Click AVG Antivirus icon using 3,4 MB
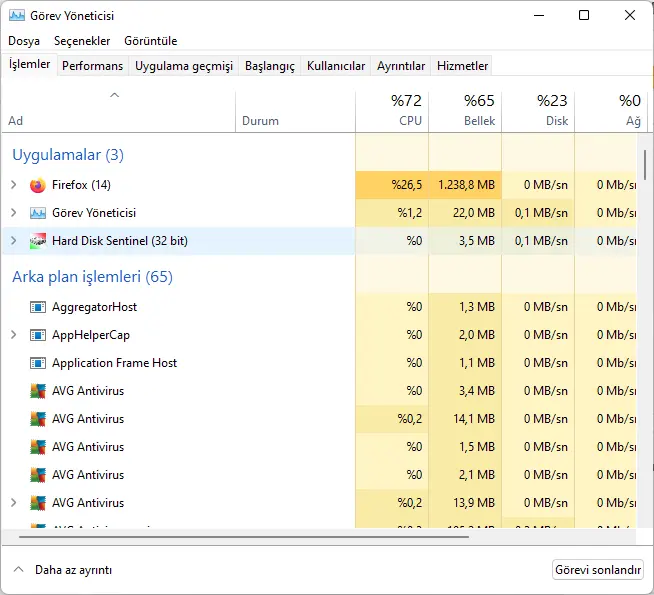The width and height of the screenshot is (654, 595). click(x=38, y=391)
